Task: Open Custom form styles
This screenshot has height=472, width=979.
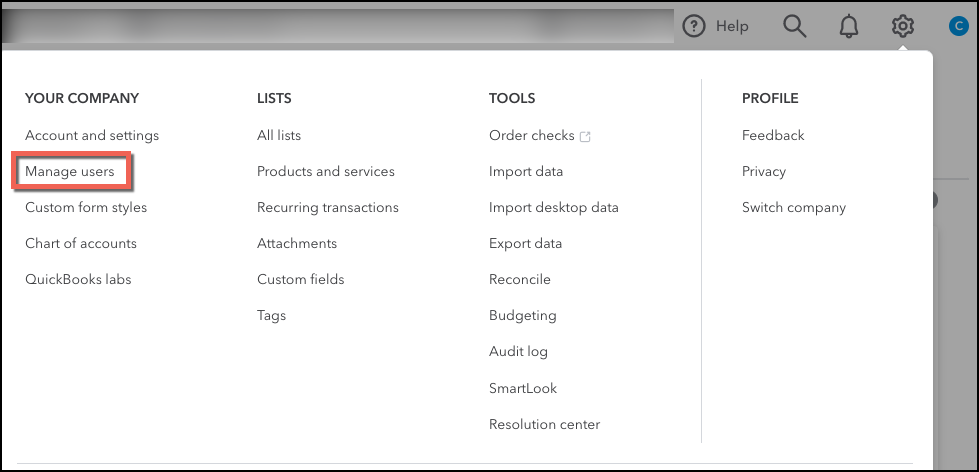Action: 86,207
